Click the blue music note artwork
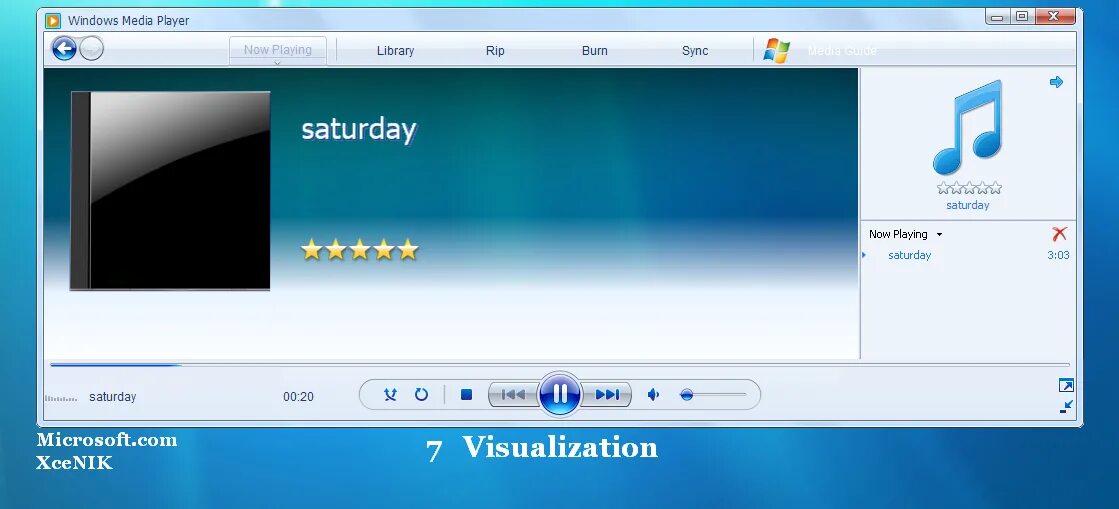 (968, 127)
